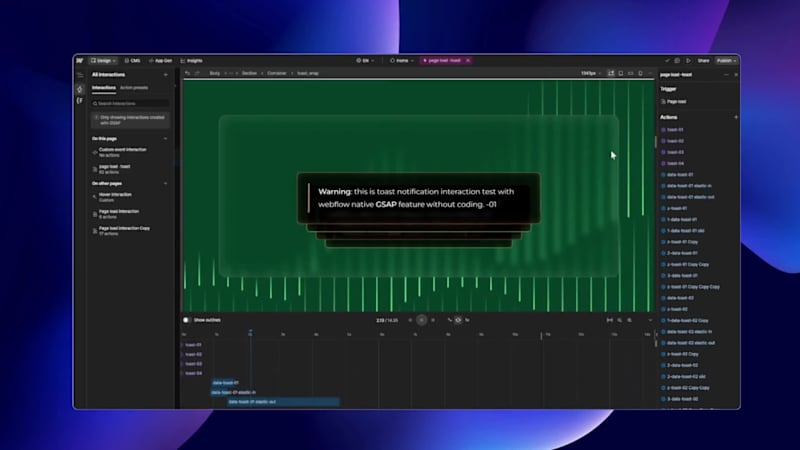Toggle the loop/preview eye icon in timeline
This screenshot has height=450, width=800.
458,320
